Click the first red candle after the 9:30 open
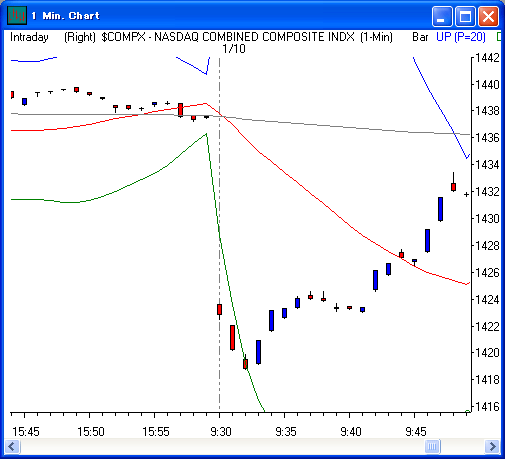Screen dimensions: 505x459 tap(219, 309)
